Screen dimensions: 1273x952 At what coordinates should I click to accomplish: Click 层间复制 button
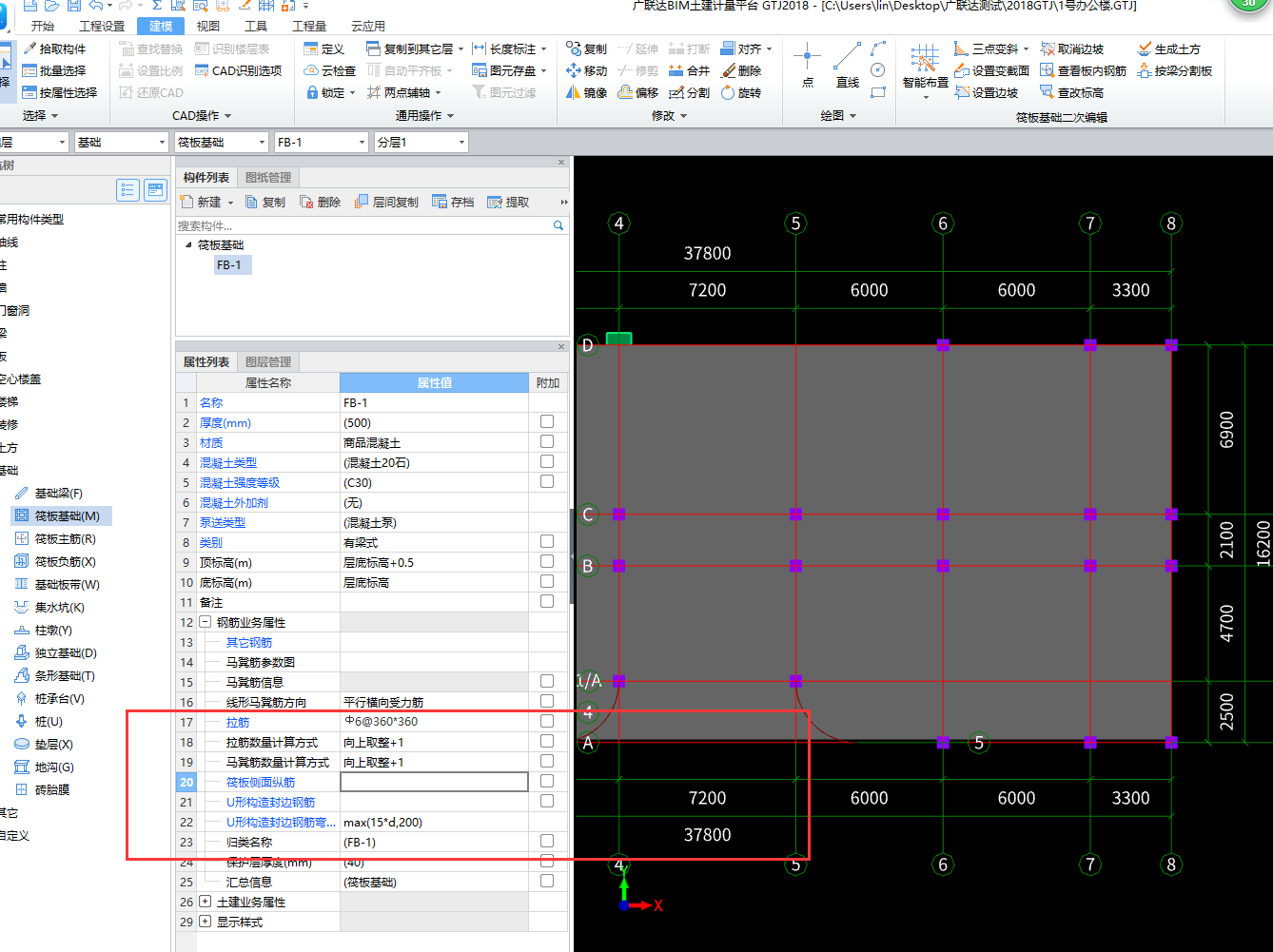tap(386, 202)
